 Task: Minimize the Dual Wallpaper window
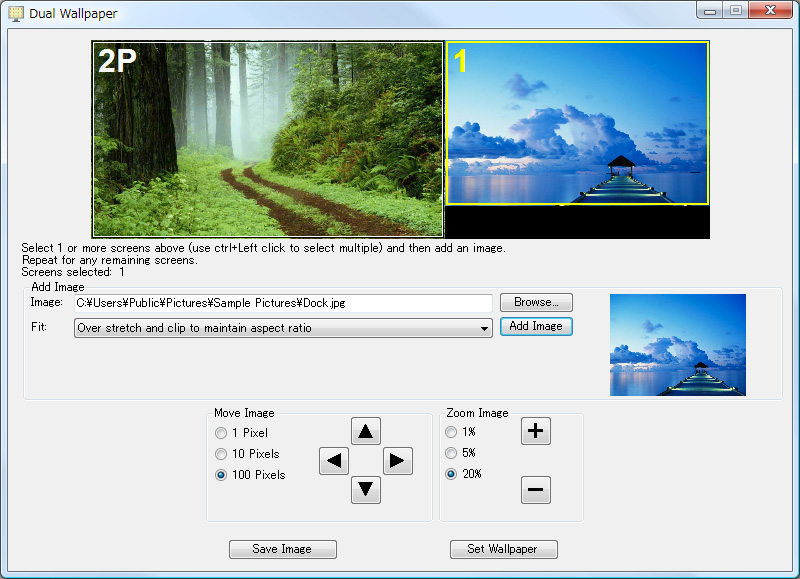click(710, 11)
